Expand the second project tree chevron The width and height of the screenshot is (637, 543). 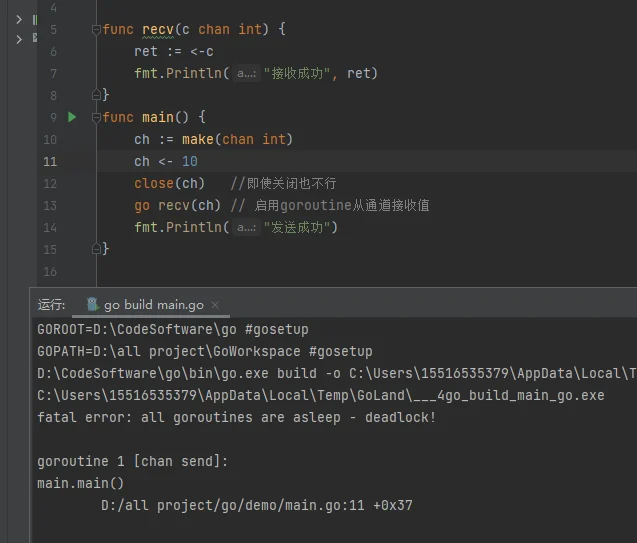[19, 39]
